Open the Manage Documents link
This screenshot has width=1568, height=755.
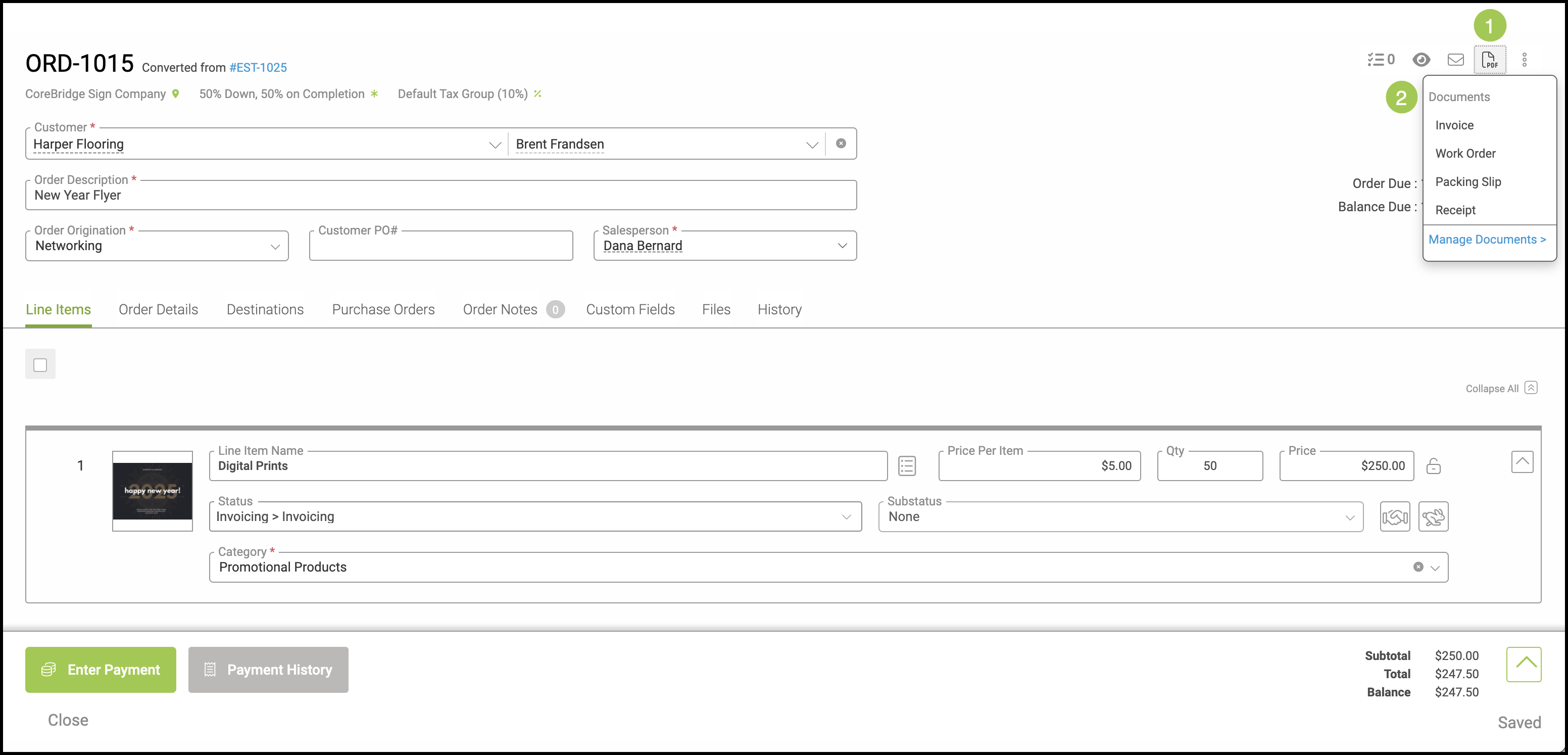pyautogui.click(x=1487, y=240)
